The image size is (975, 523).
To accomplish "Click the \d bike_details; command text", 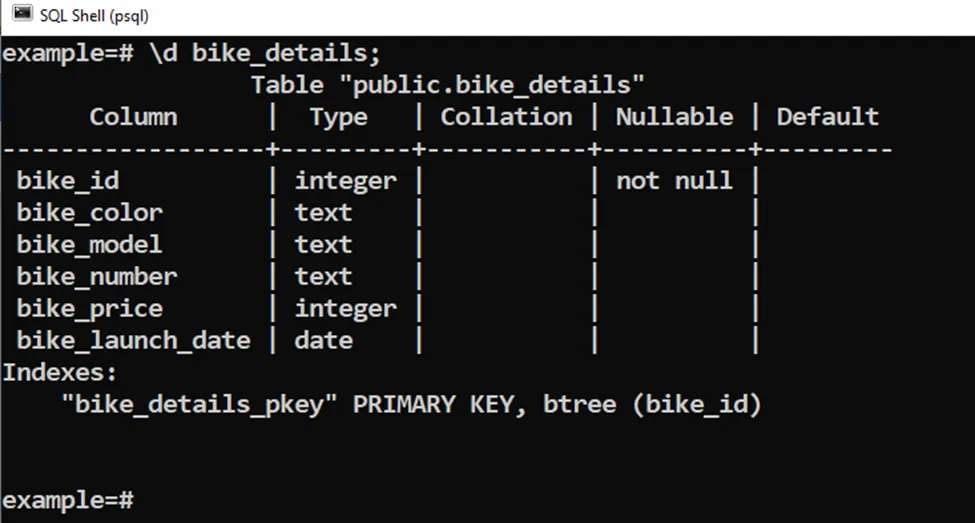I will pos(265,53).
